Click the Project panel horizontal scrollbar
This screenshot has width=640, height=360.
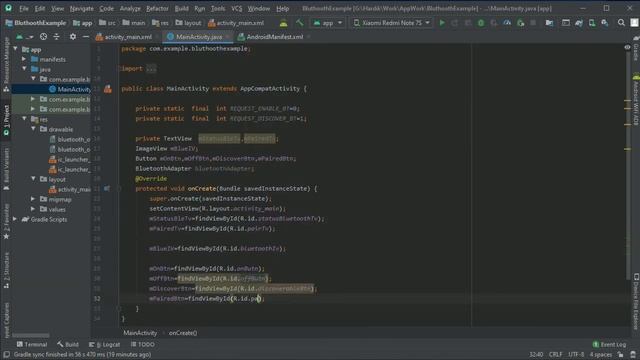click(x=32, y=336)
